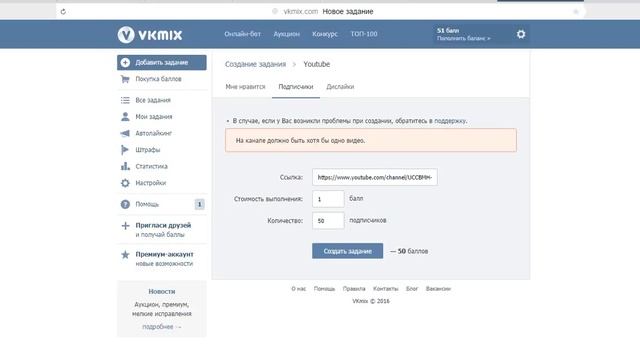Open ТОП-100 in the top navigation
This screenshot has width=640, height=360.
(x=364, y=34)
